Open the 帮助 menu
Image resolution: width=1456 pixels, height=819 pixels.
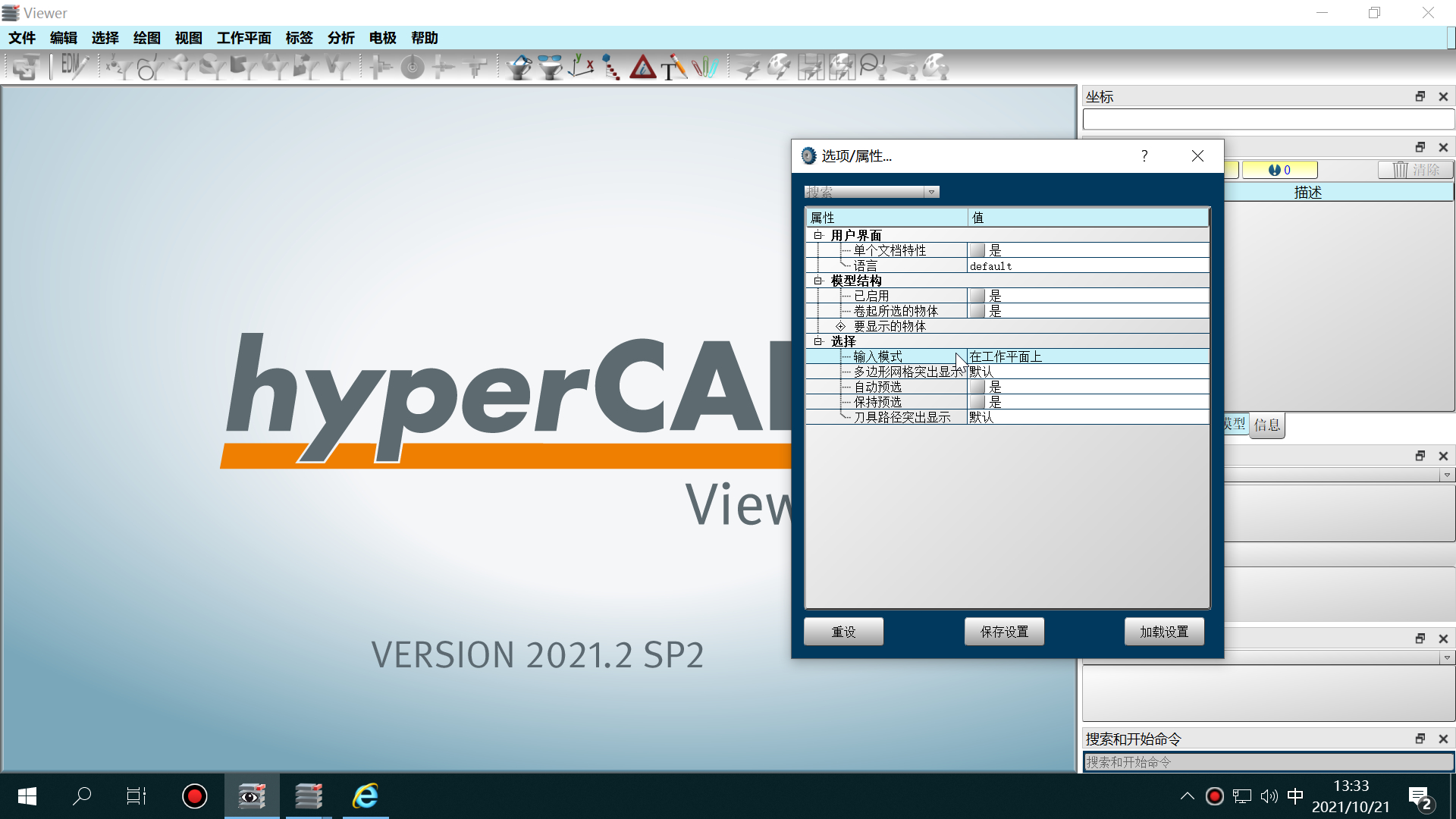pos(425,38)
